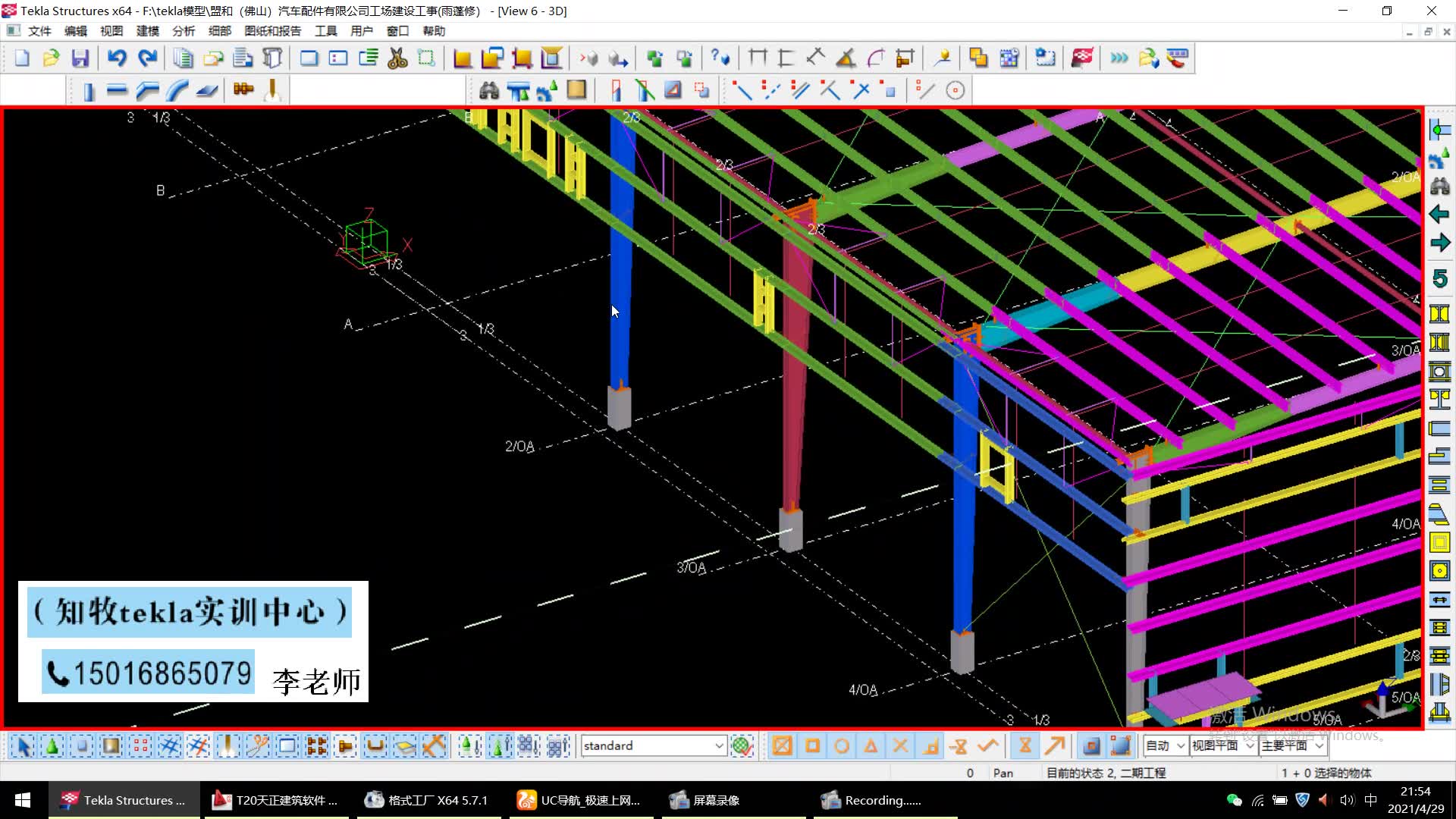
Task: Expand the 自动 snap depth dropdown
Action: coord(1180,746)
